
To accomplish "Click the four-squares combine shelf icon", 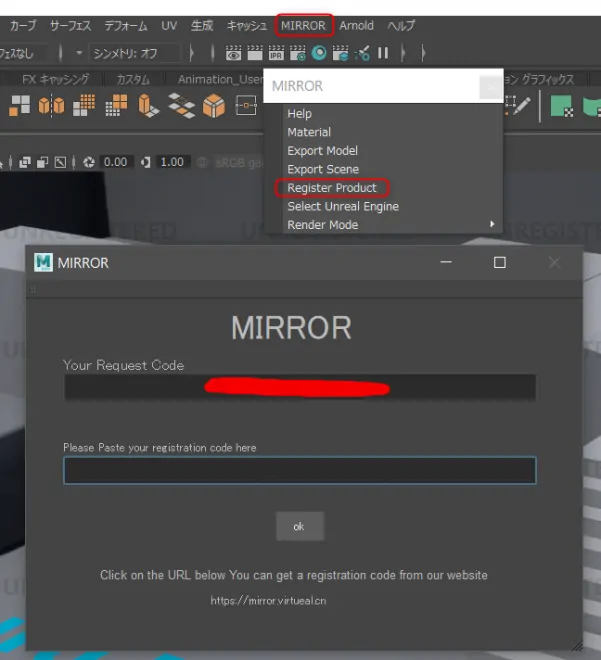I will (x=19, y=105).
